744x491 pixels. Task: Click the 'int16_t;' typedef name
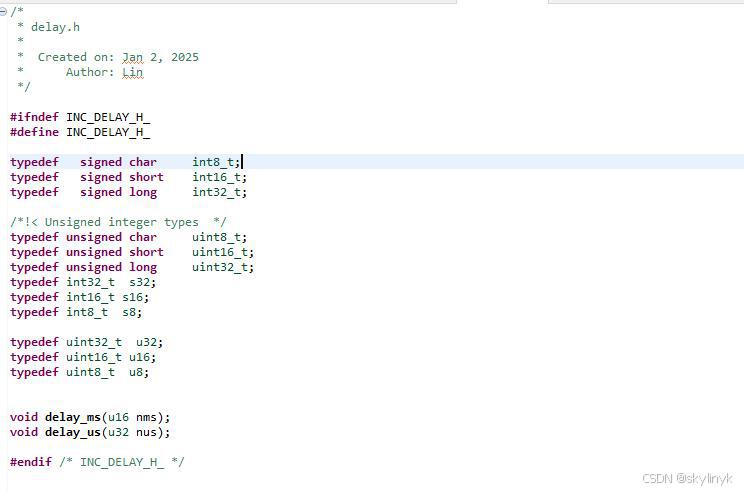tap(220, 177)
